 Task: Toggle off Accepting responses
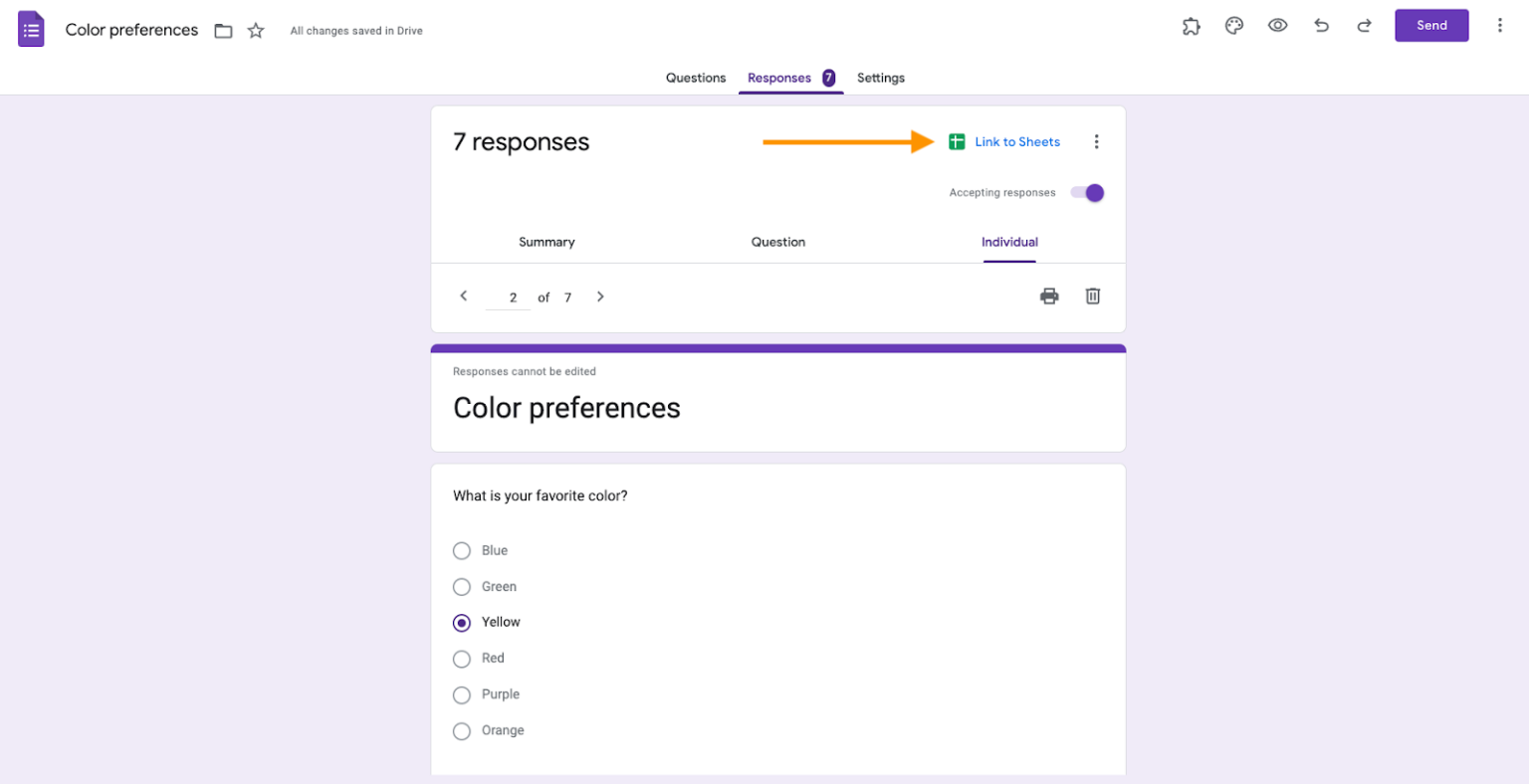point(1086,192)
